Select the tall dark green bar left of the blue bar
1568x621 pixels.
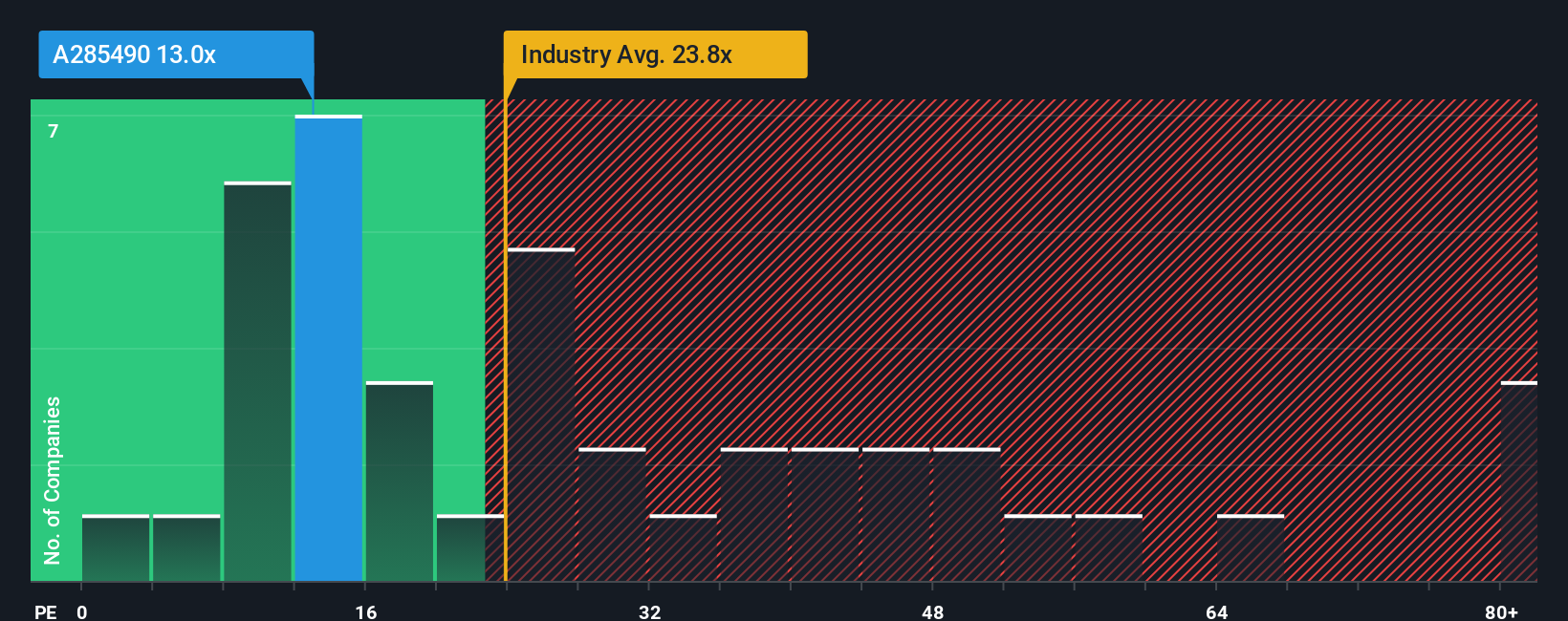(258, 382)
